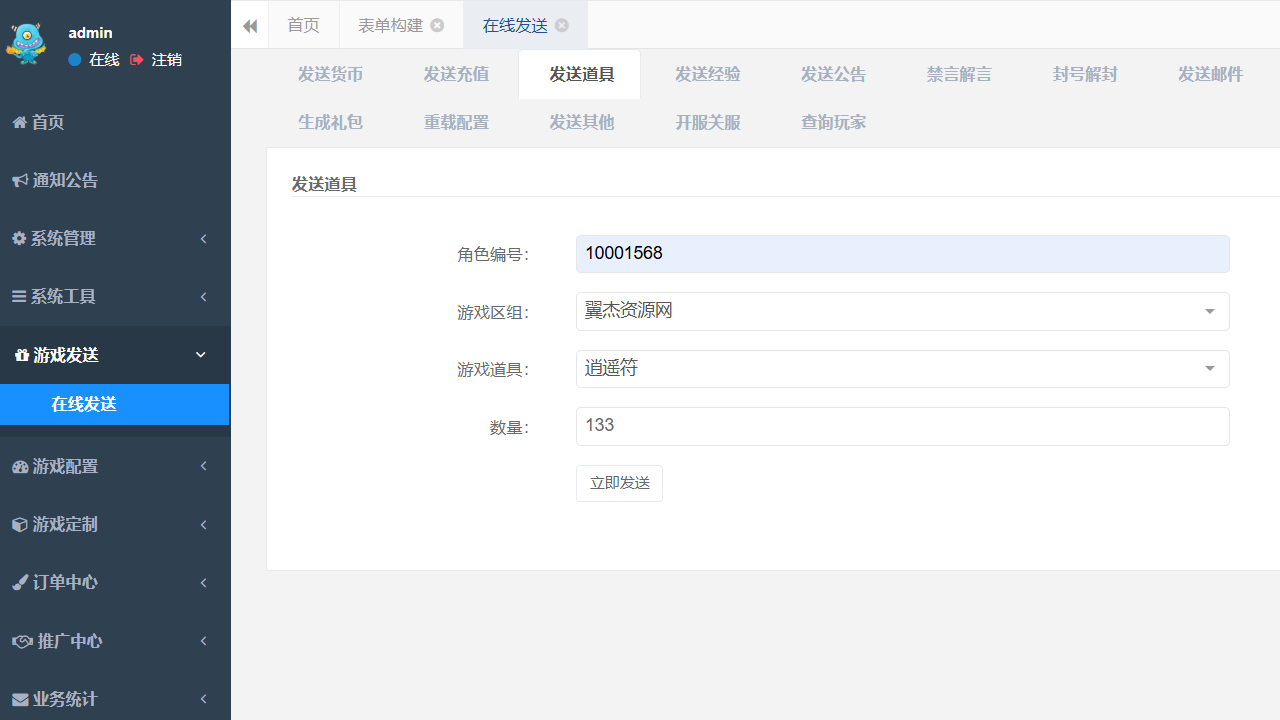Click the list icon beside 系统工具

17,296
